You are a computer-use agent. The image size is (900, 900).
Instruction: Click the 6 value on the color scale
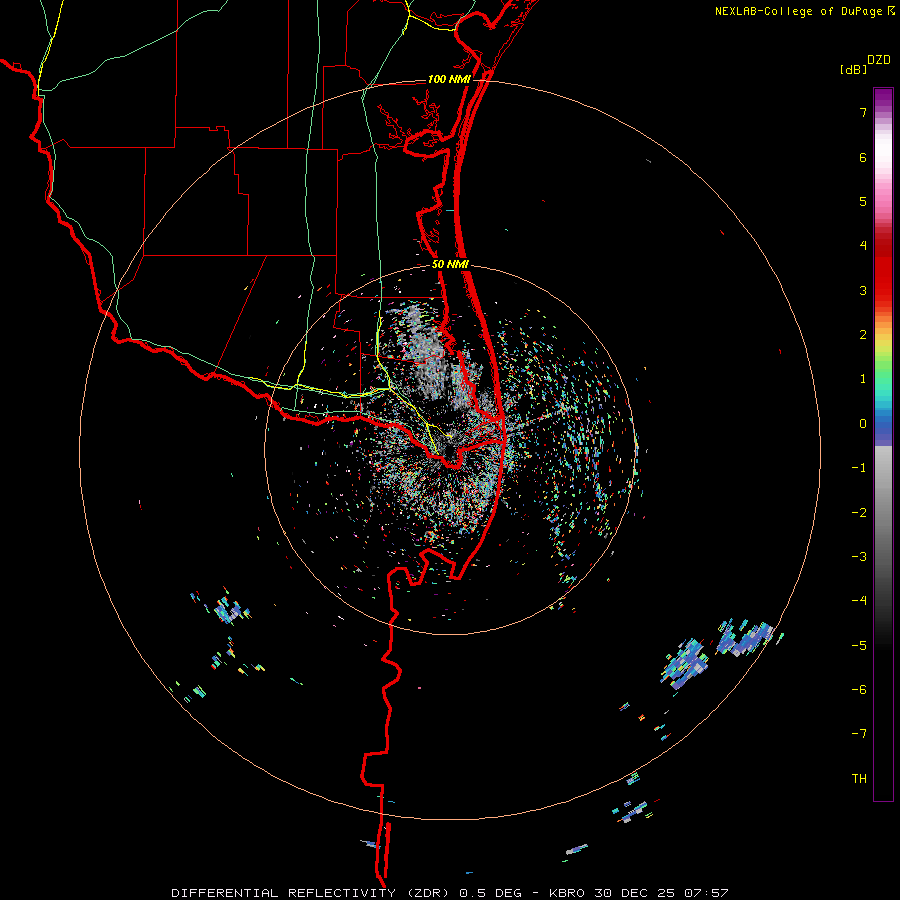(x=863, y=157)
